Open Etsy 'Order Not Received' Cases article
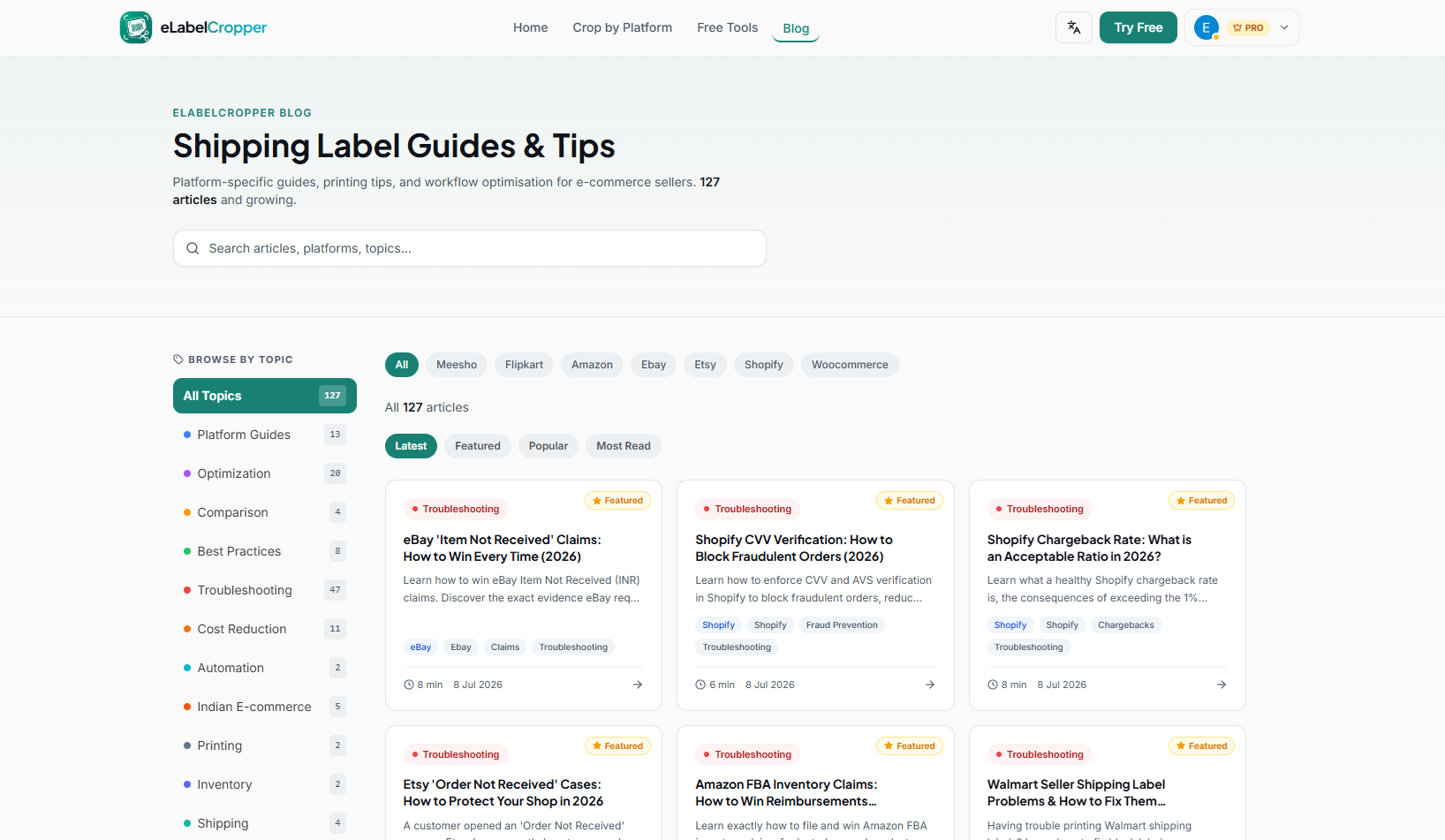The height and width of the screenshot is (840, 1445). [x=503, y=792]
